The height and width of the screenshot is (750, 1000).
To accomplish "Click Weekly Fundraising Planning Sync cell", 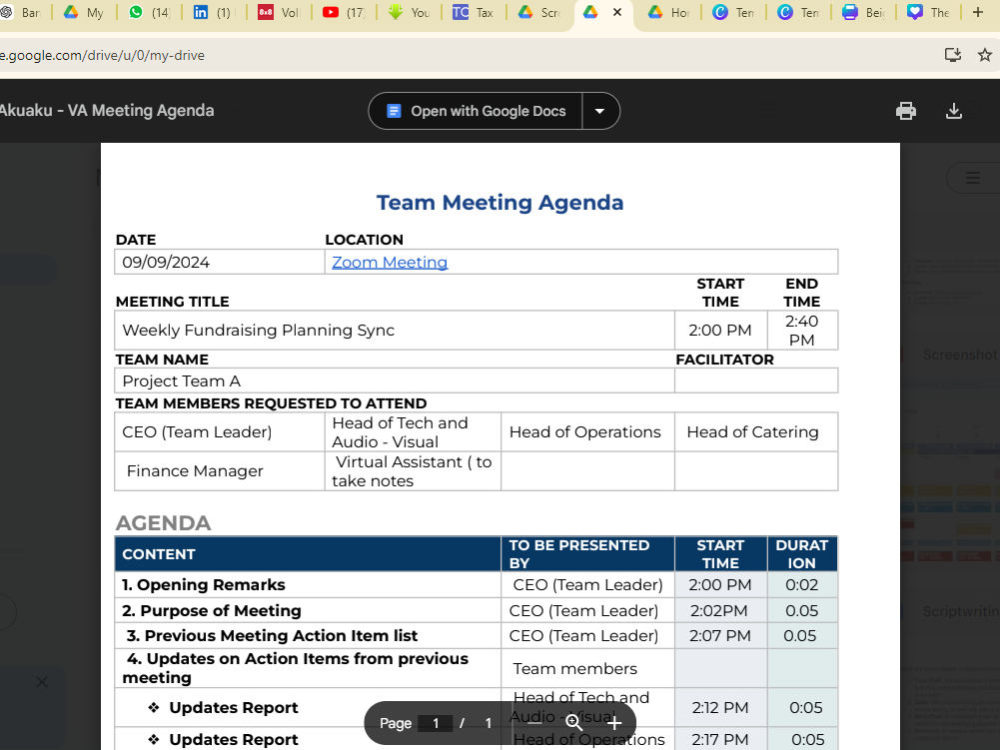I will tap(394, 330).
